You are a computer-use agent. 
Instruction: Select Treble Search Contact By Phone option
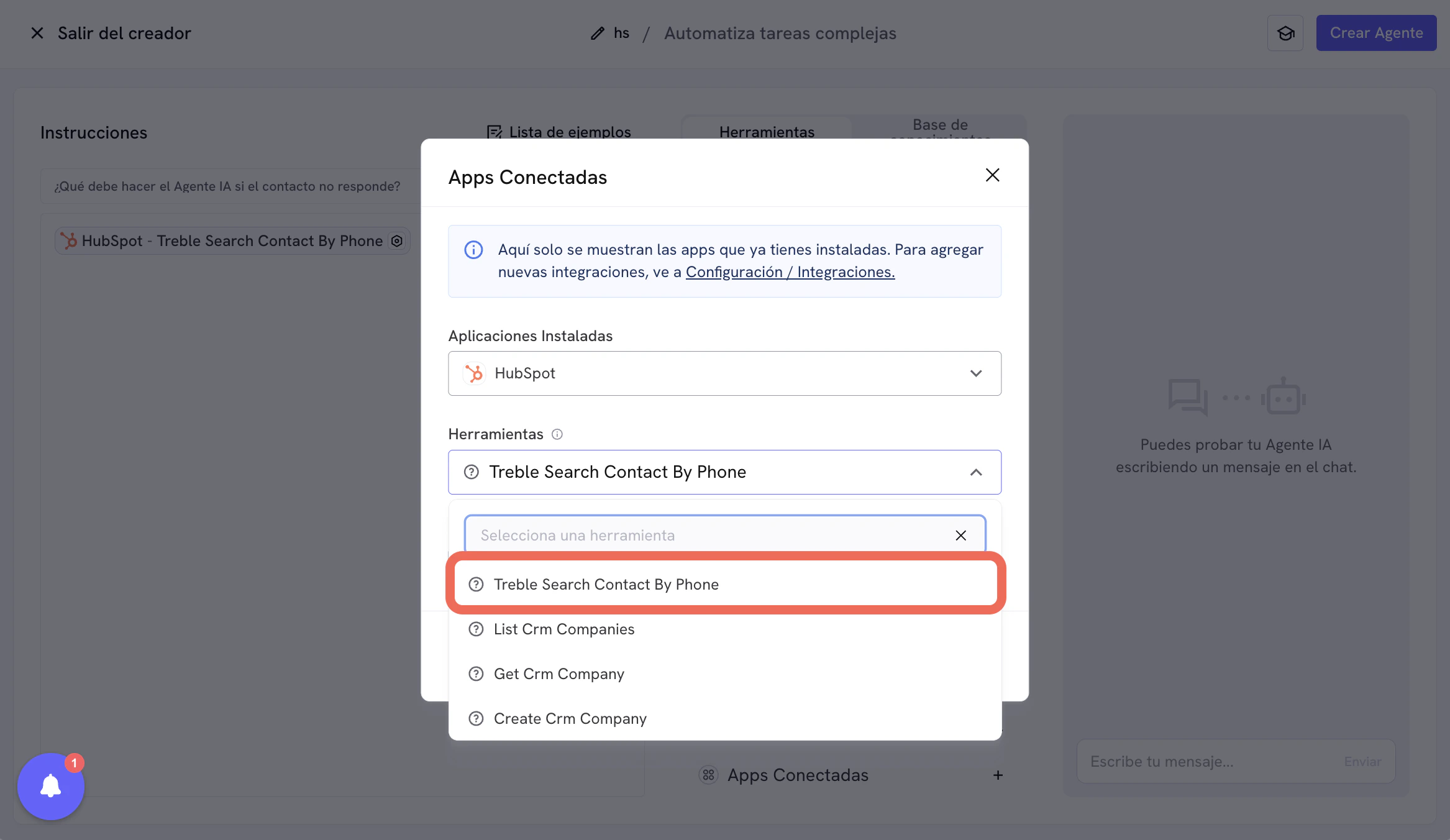724,584
